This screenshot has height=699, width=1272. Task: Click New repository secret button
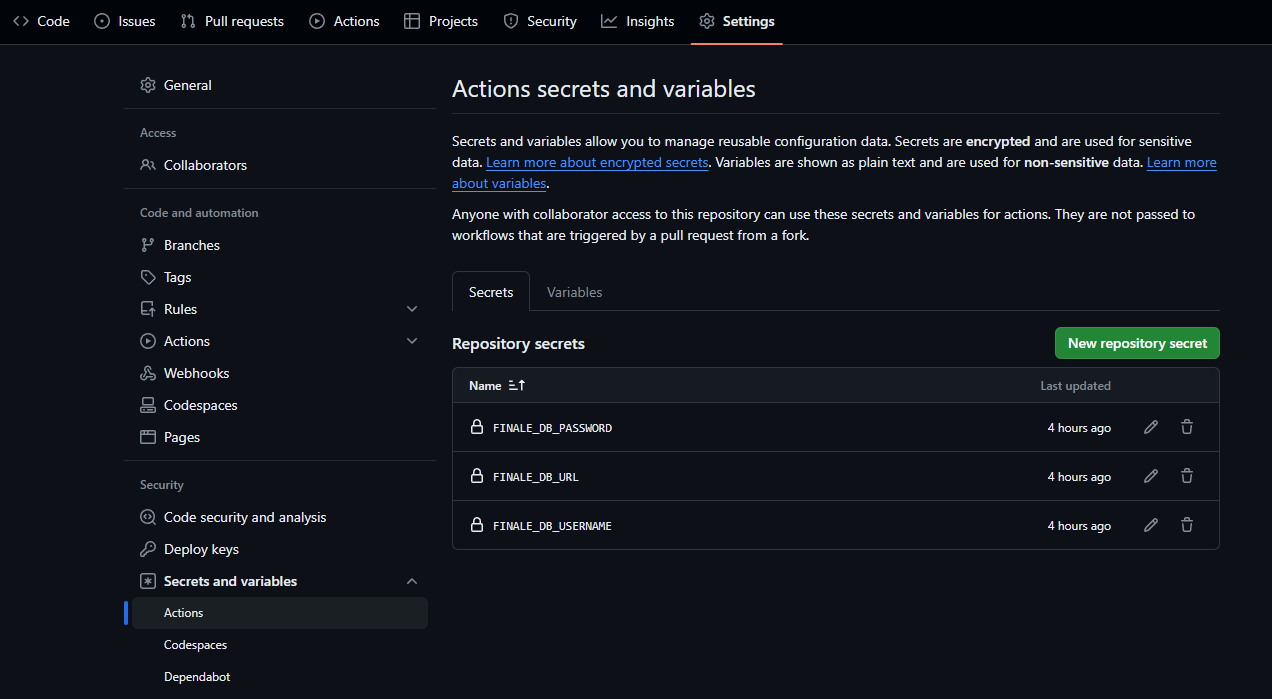1137,343
